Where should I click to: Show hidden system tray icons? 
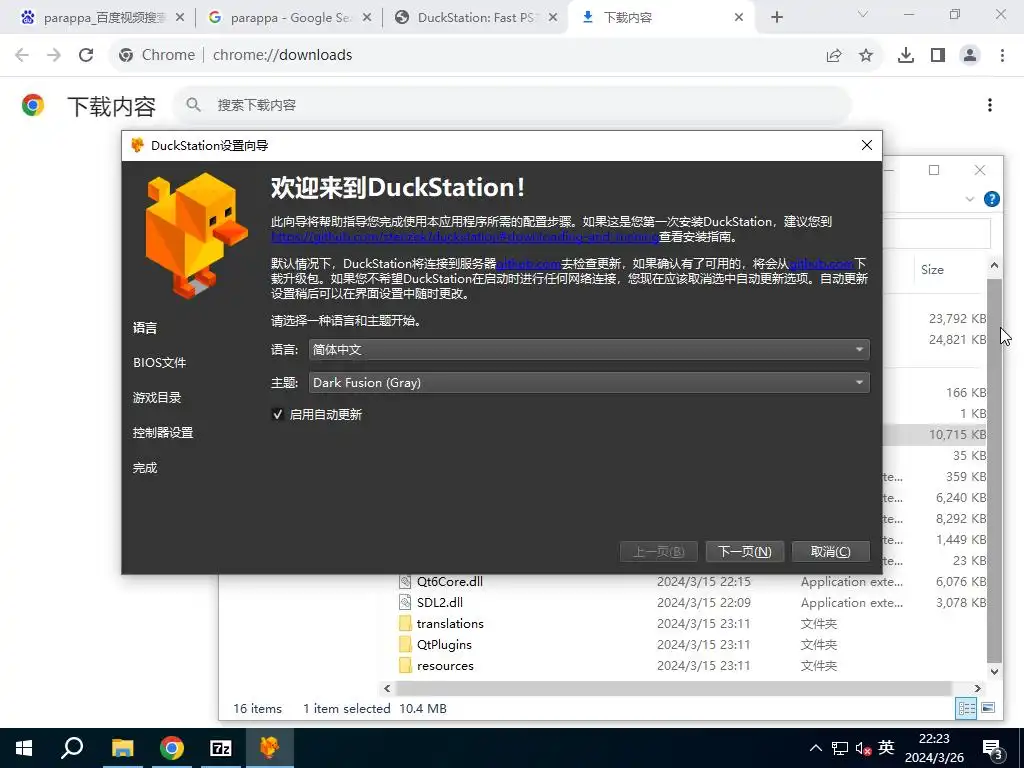pos(816,748)
